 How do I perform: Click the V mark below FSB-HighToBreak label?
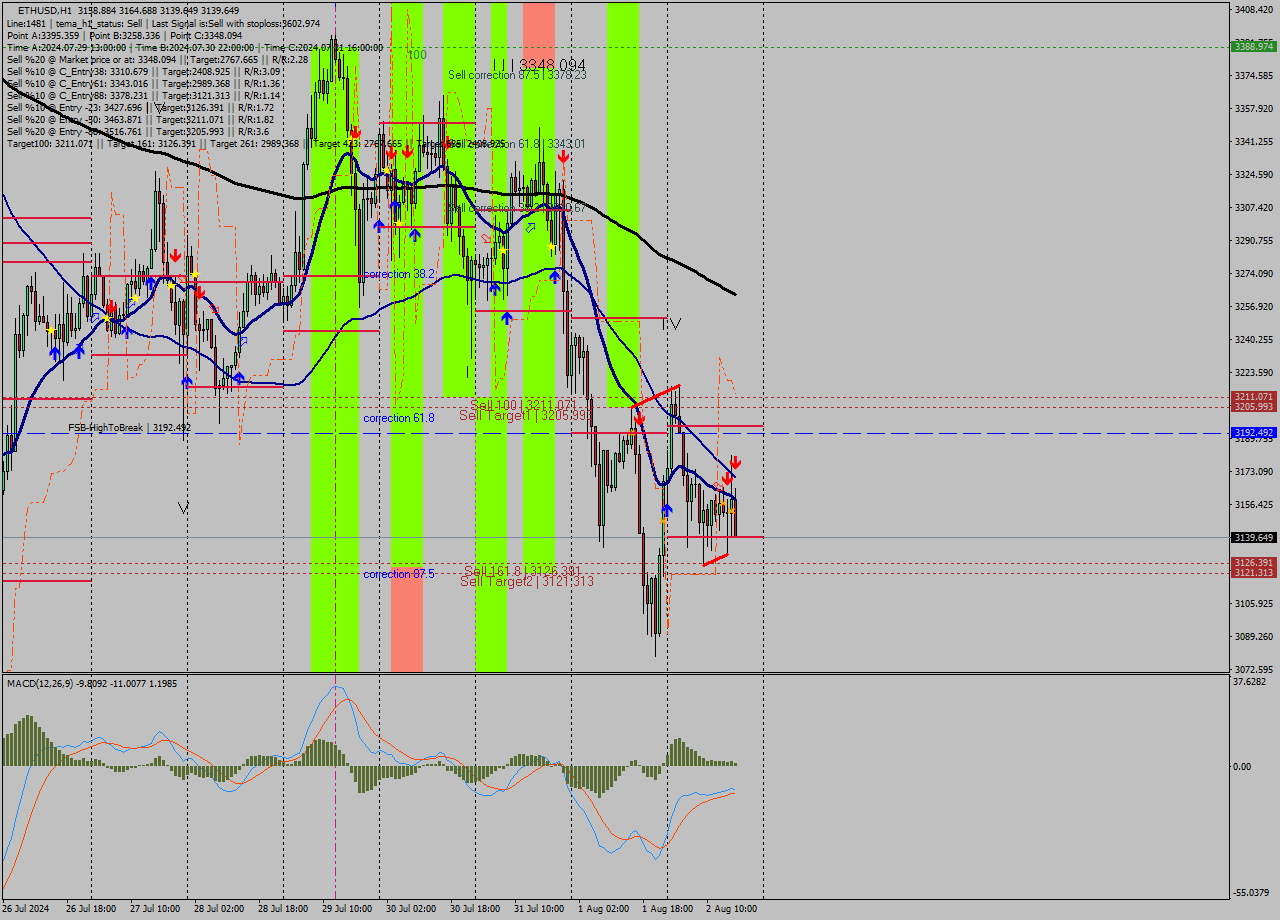point(183,508)
